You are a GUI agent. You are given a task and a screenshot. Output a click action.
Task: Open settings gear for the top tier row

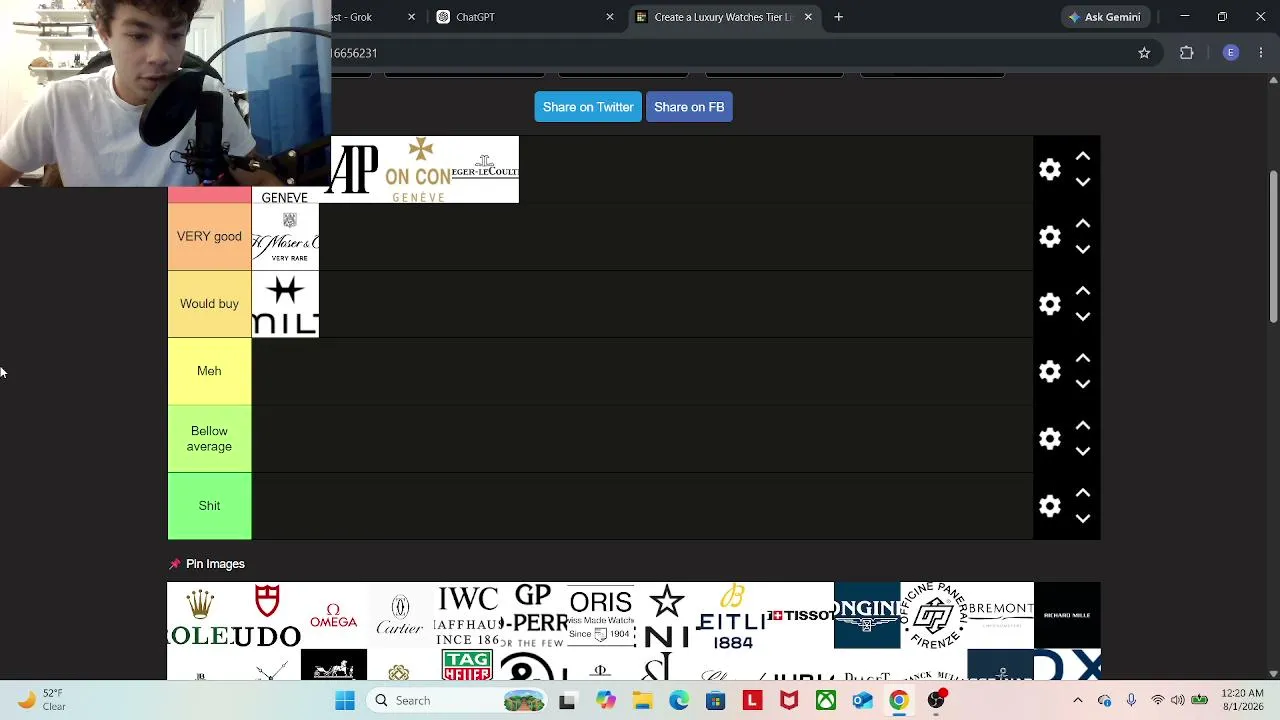click(1049, 170)
